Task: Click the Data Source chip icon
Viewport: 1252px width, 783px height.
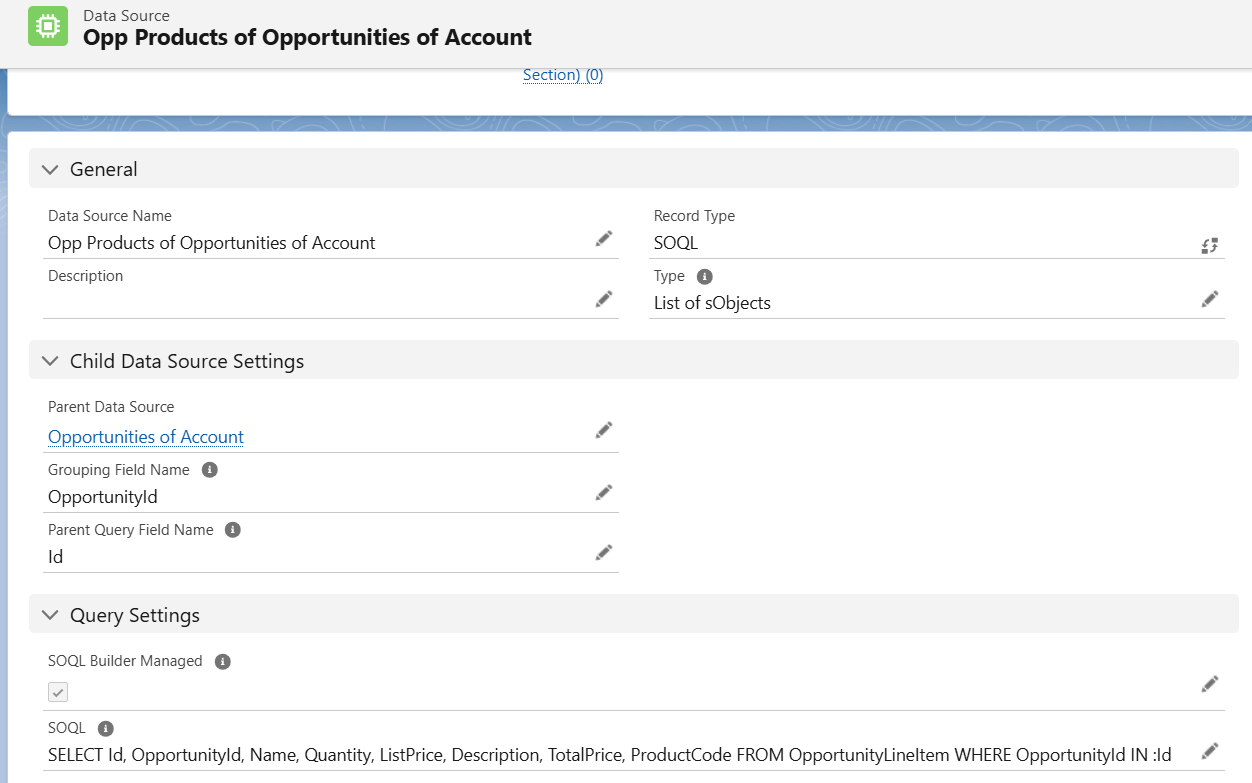Action: coord(48,27)
